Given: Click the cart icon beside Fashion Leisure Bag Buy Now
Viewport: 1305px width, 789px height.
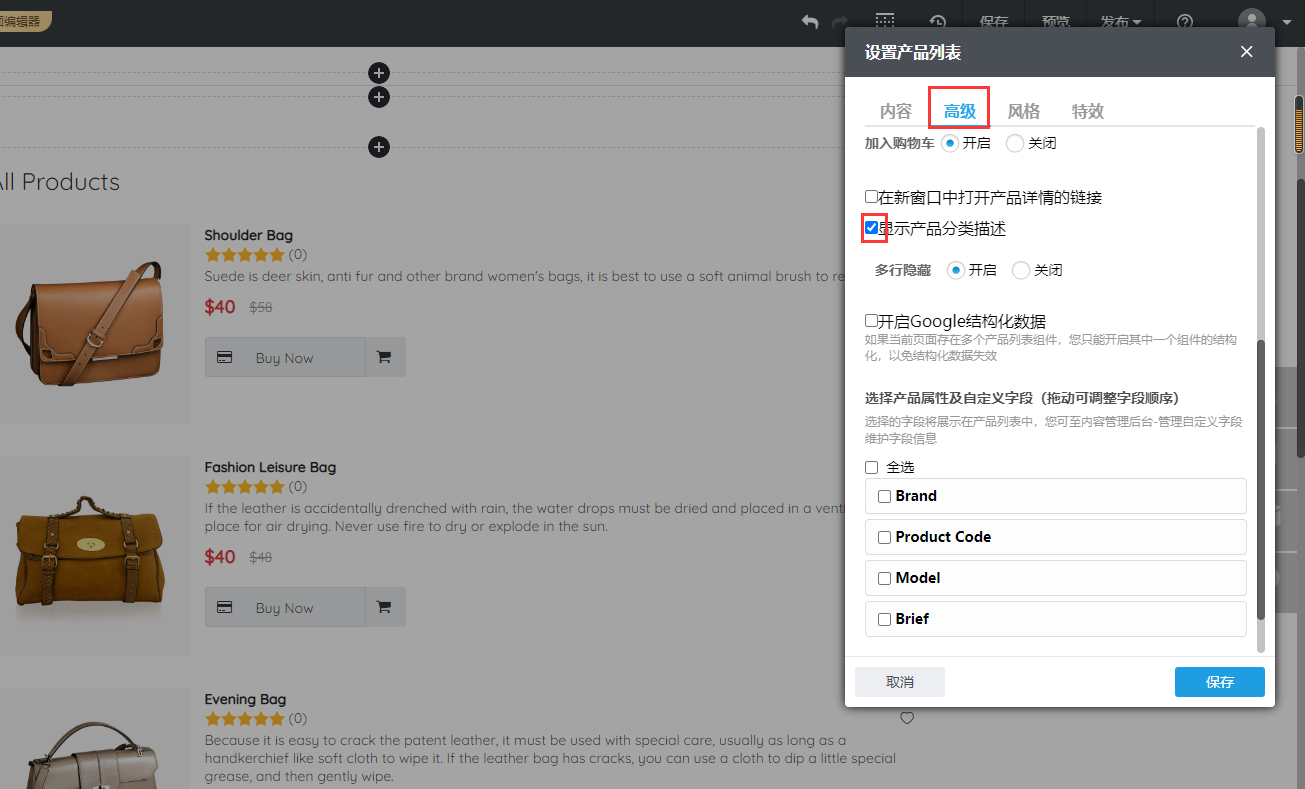Looking at the screenshot, I should coord(385,607).
